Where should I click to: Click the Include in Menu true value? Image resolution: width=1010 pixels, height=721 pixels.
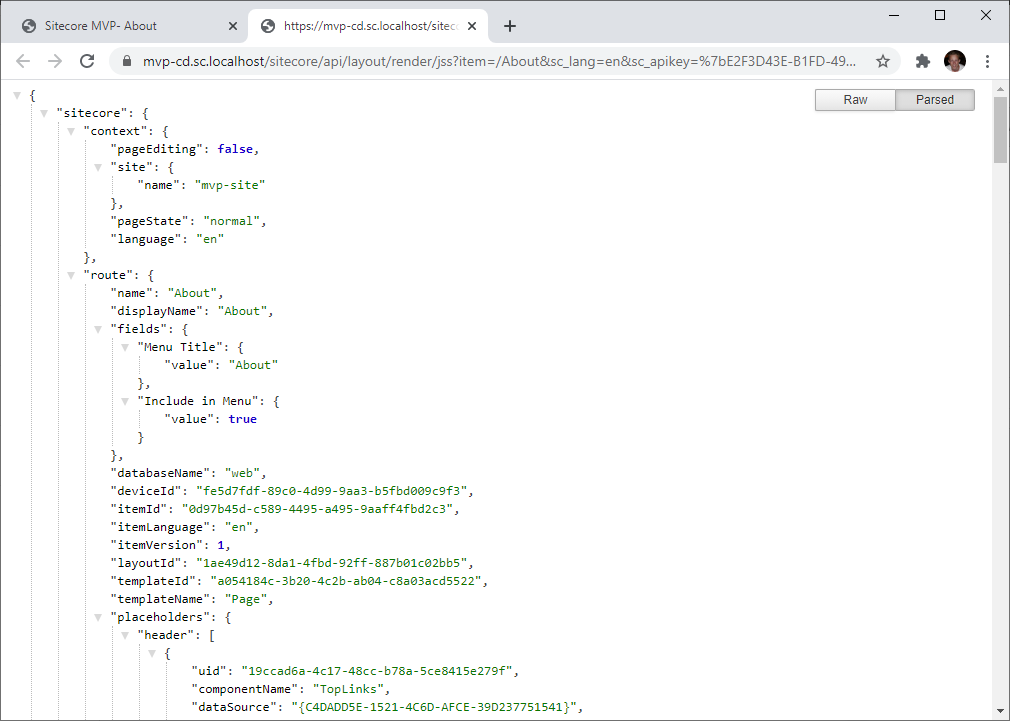point(242,419)
